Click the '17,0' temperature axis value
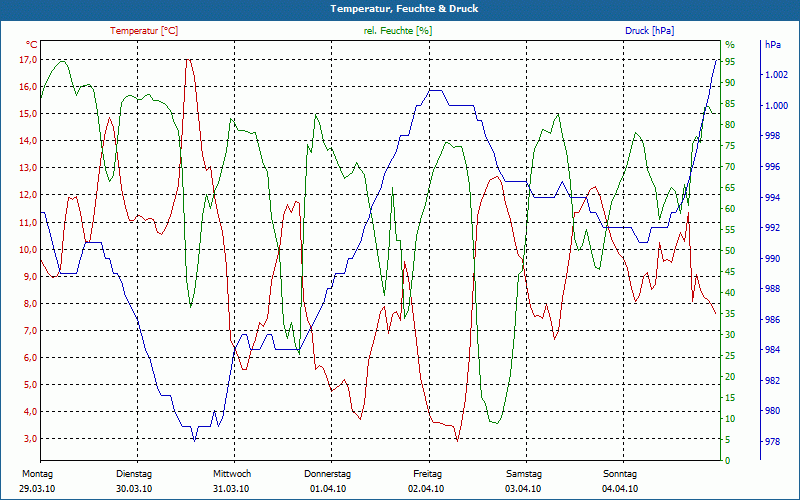The height and width of the screenshot is (500, 800). (x=28, y=60)
